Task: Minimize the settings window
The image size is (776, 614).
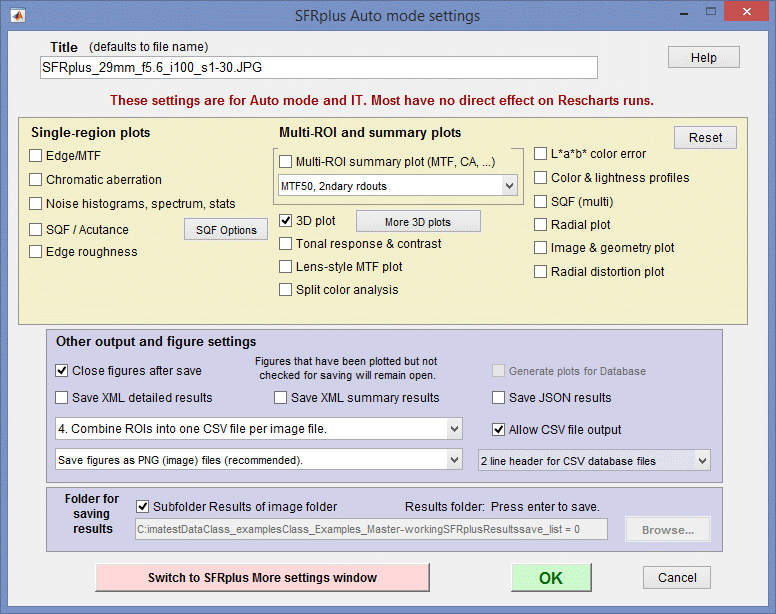Action: (x=684, y=13)
